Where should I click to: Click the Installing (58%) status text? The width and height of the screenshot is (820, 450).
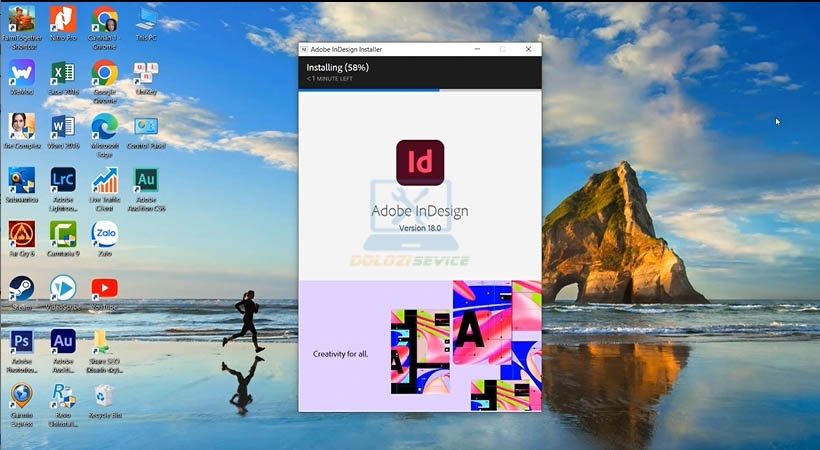337,68
